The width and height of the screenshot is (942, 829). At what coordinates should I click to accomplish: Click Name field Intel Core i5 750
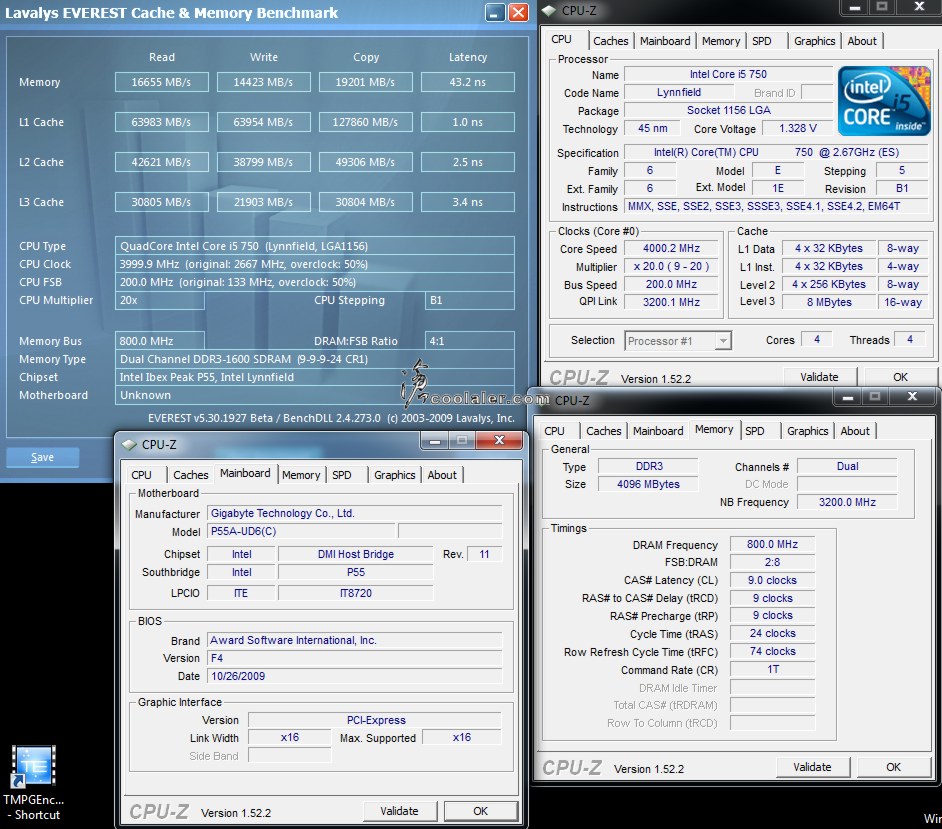point(728,74)
